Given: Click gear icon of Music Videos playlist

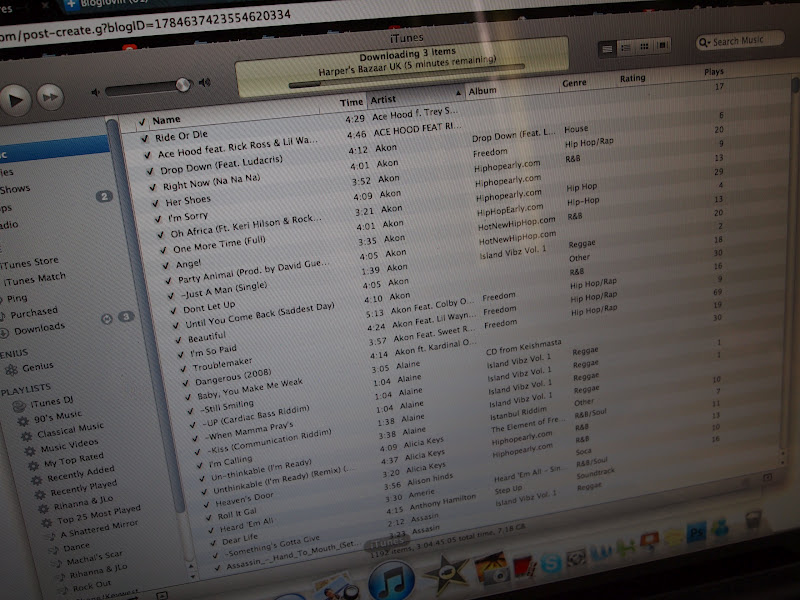Looking at the screenshot, I should [x=30, y=451].
